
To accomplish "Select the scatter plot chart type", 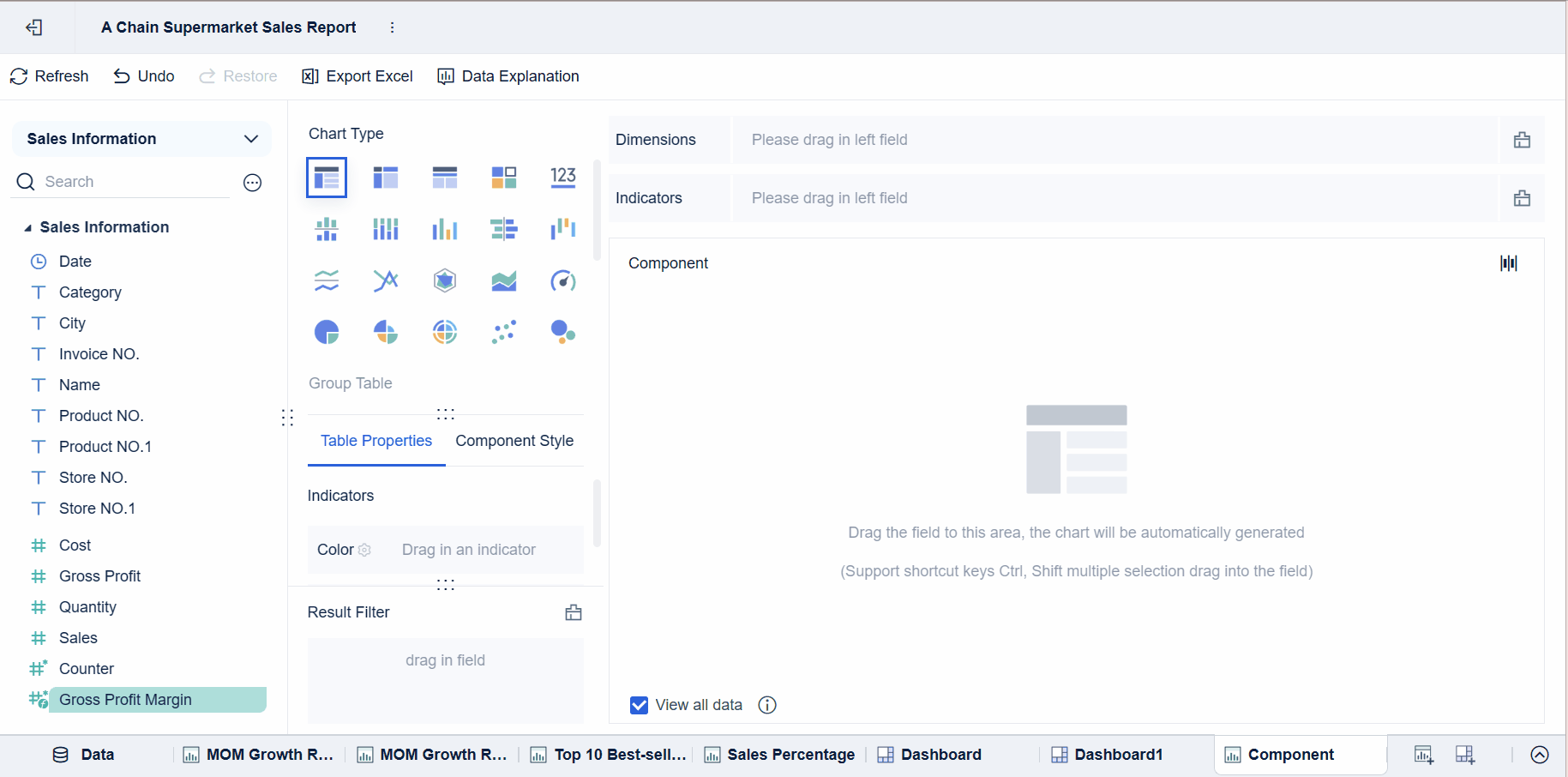I will click(503, 332).
